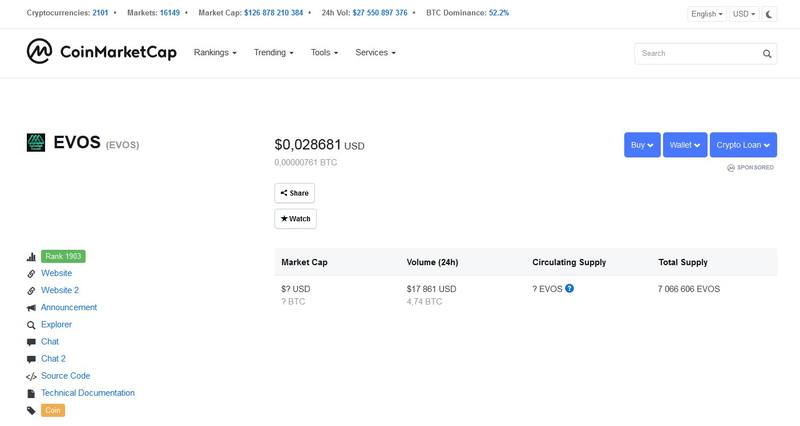The image size is (800, 426).
Task: Click the $17 861 USD volume value
Action: point(432,289)
